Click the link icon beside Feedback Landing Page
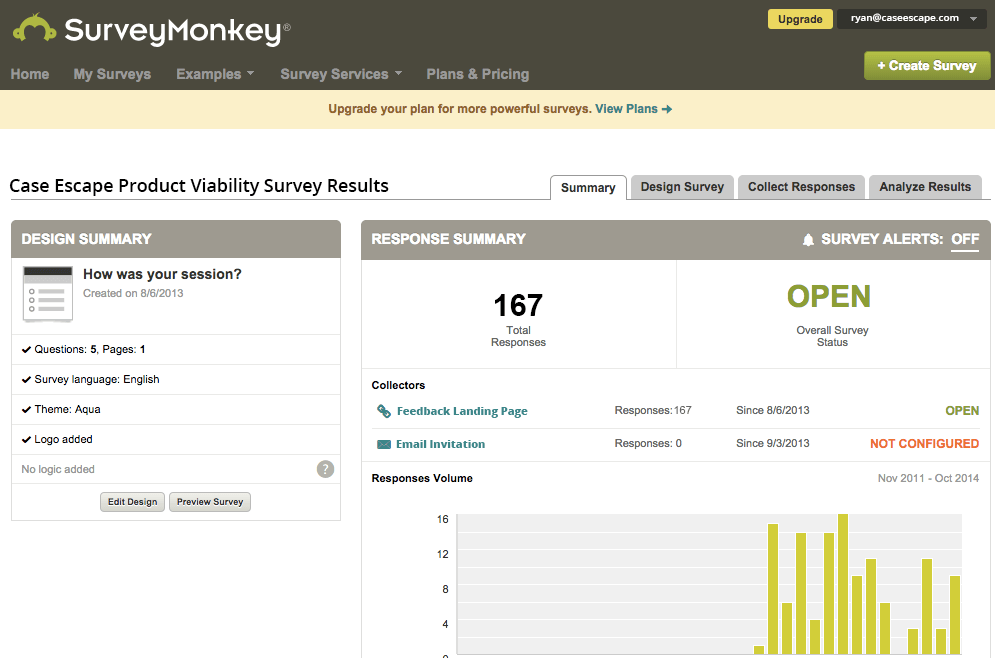The height and width of the screenshot is (658, 995). pyautogui.click(x=384, y=411)
